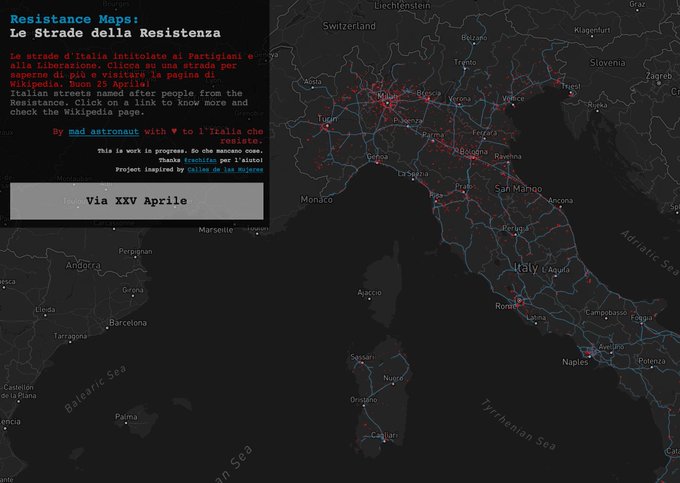Screen dimensions: 680x483
Task: Click the Latina city label
Action: pos(536,318)
